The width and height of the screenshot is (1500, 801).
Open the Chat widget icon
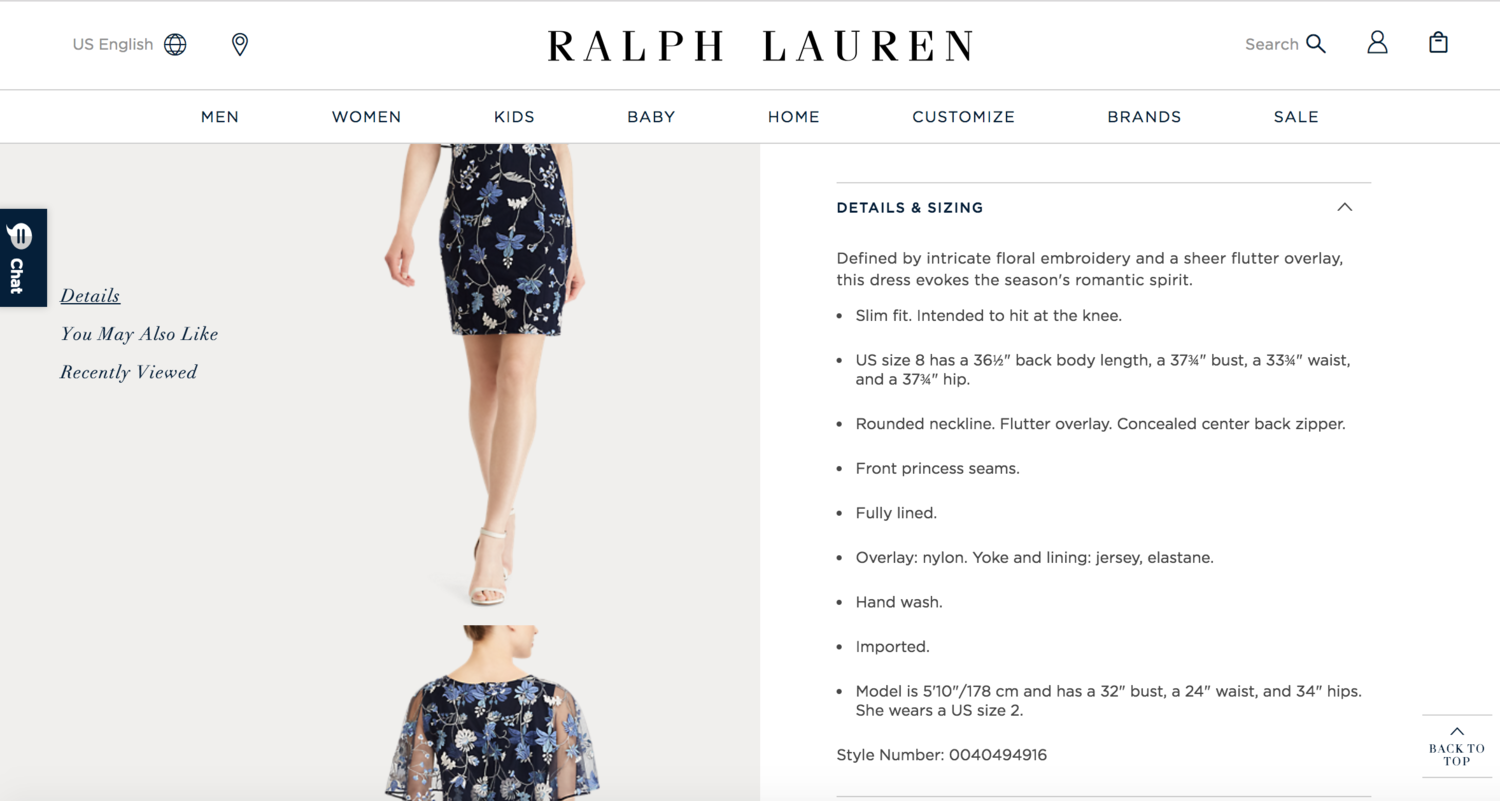tap(23, 258)
